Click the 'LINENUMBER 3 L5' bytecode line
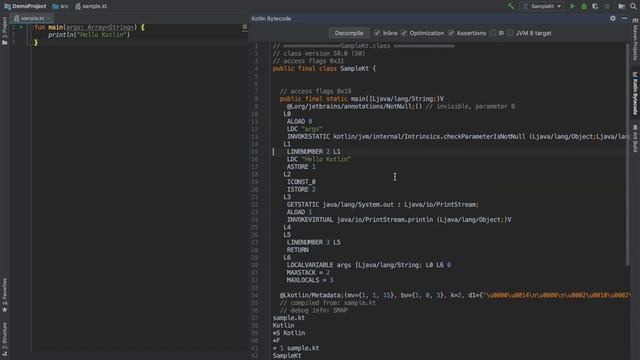Screen dimensions: 640x360 [x=313, y=242]
